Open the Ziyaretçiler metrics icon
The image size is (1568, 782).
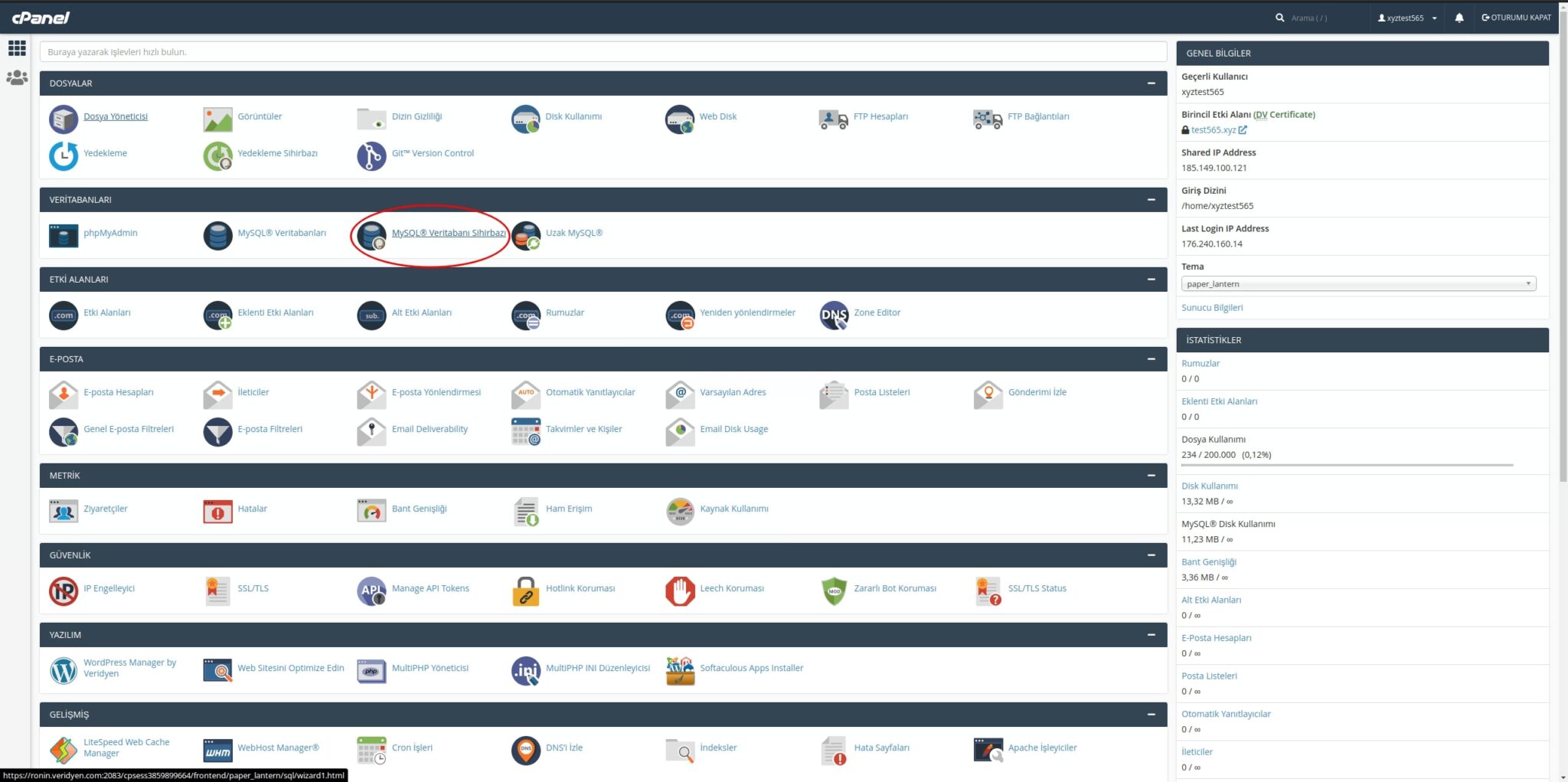pos(64,512)
